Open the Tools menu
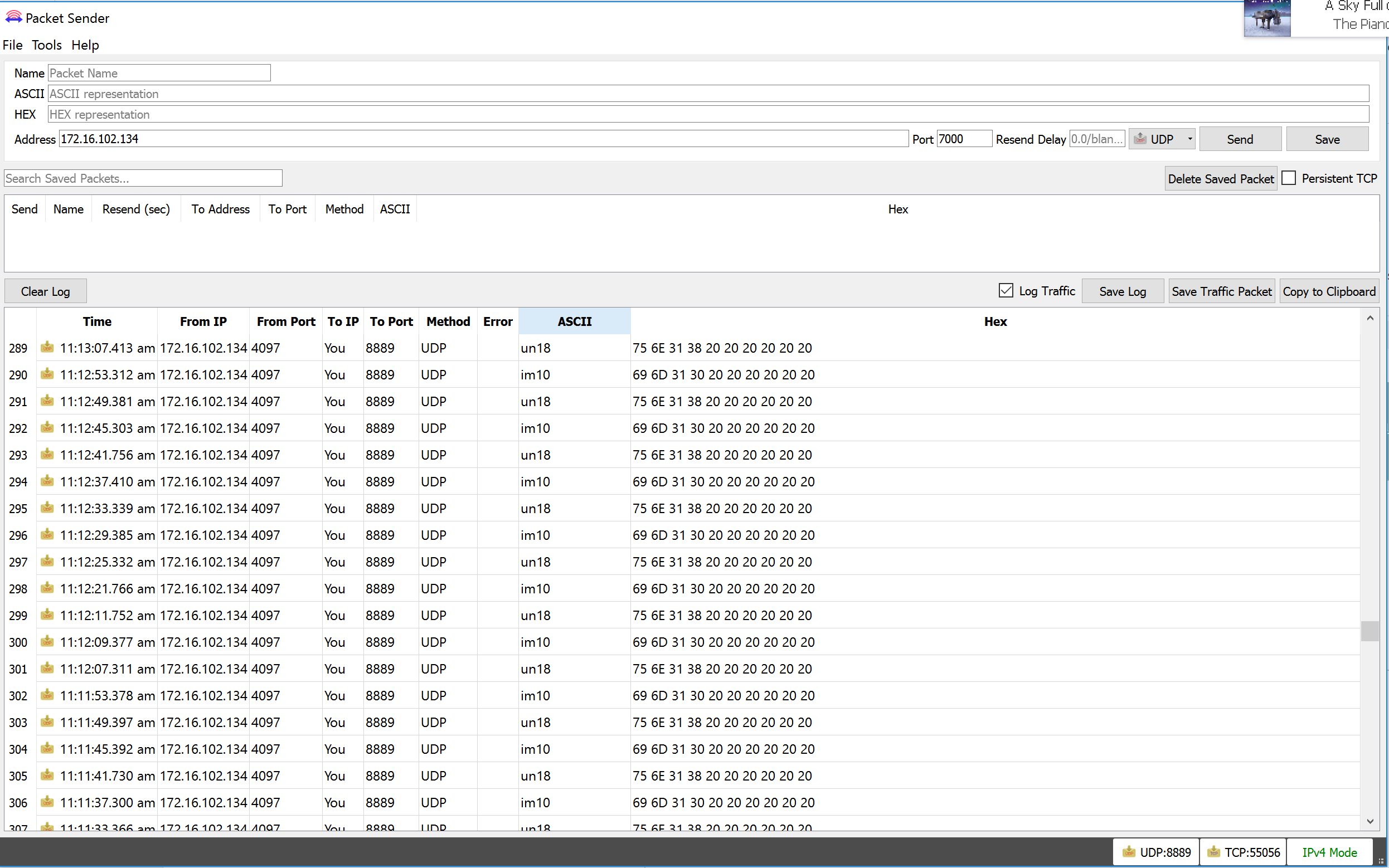Image resolution: width=1389 pixels, height=868 pixels. click(46, 45)
